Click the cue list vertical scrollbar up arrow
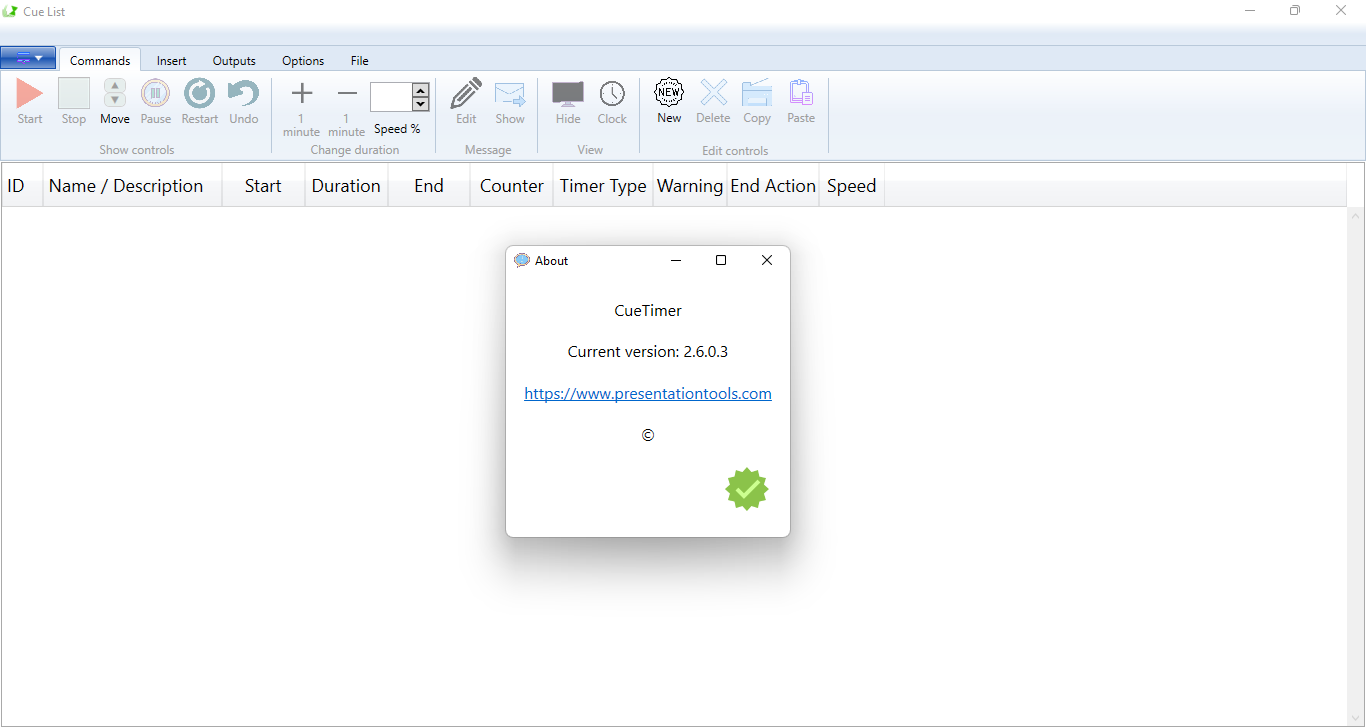The image size is (1366, 728). (1357, 215)
